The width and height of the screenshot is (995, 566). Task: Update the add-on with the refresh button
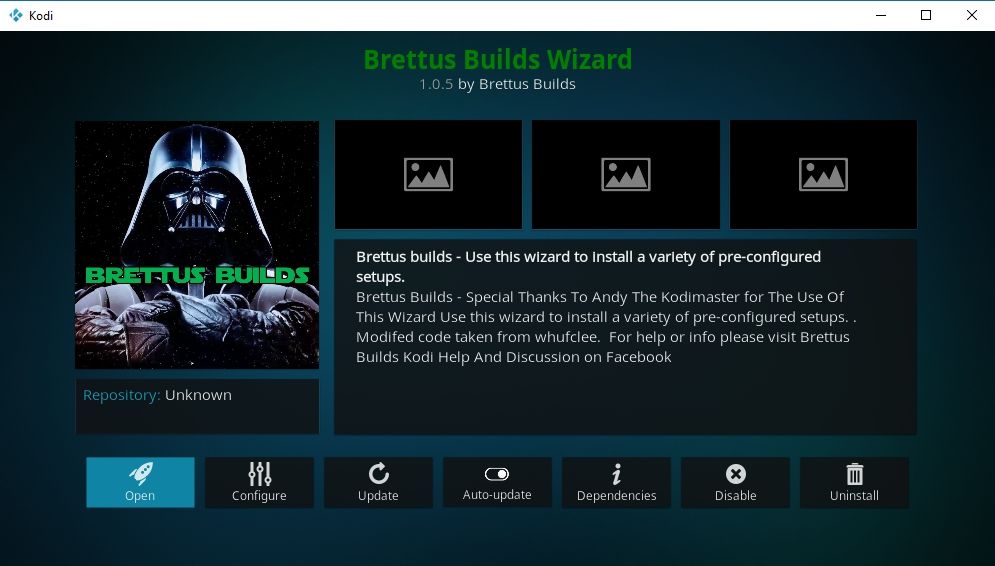tap(378, 482)
